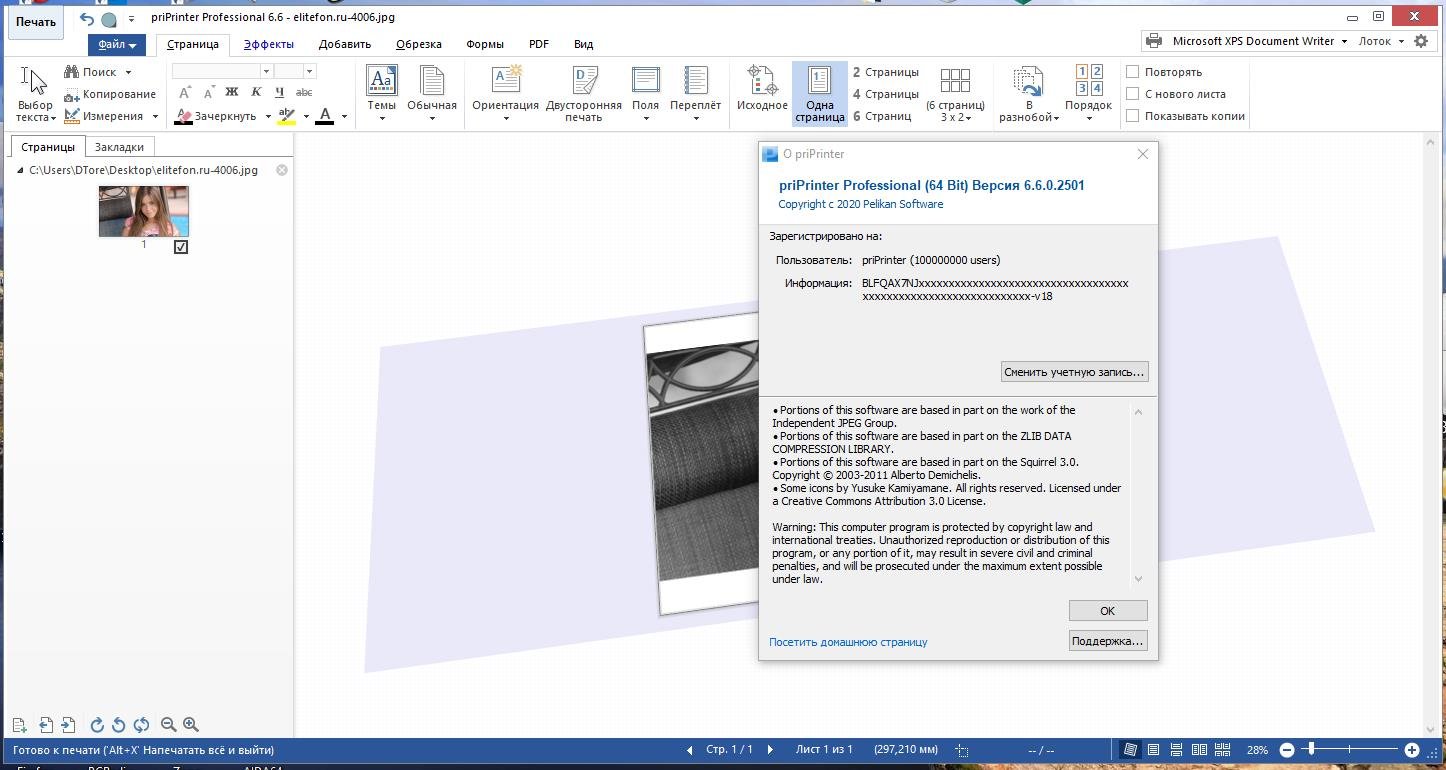Decrease font size with shrink A icon
The image size is (1446, 770).
pyautogui.click(x=208, y=92)
